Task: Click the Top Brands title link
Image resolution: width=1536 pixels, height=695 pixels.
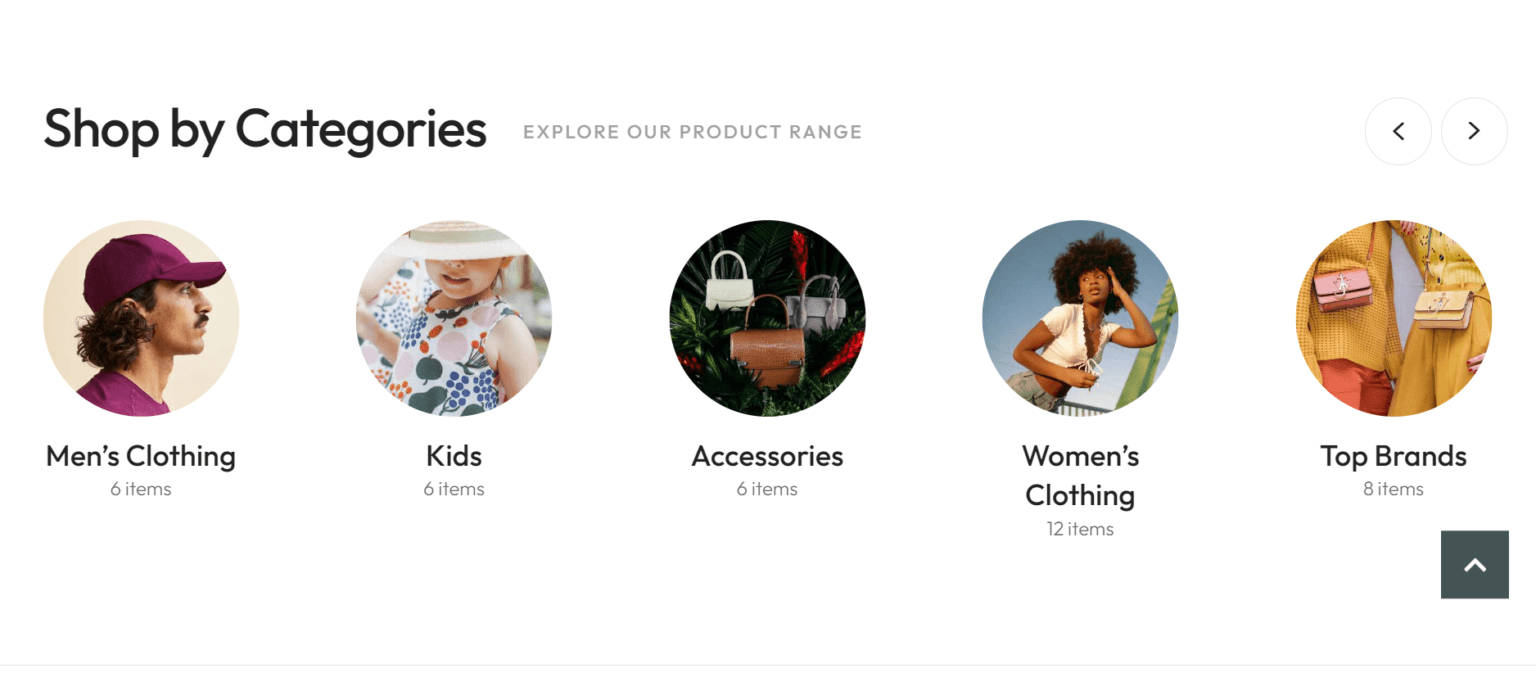Action: point(1393,456)
